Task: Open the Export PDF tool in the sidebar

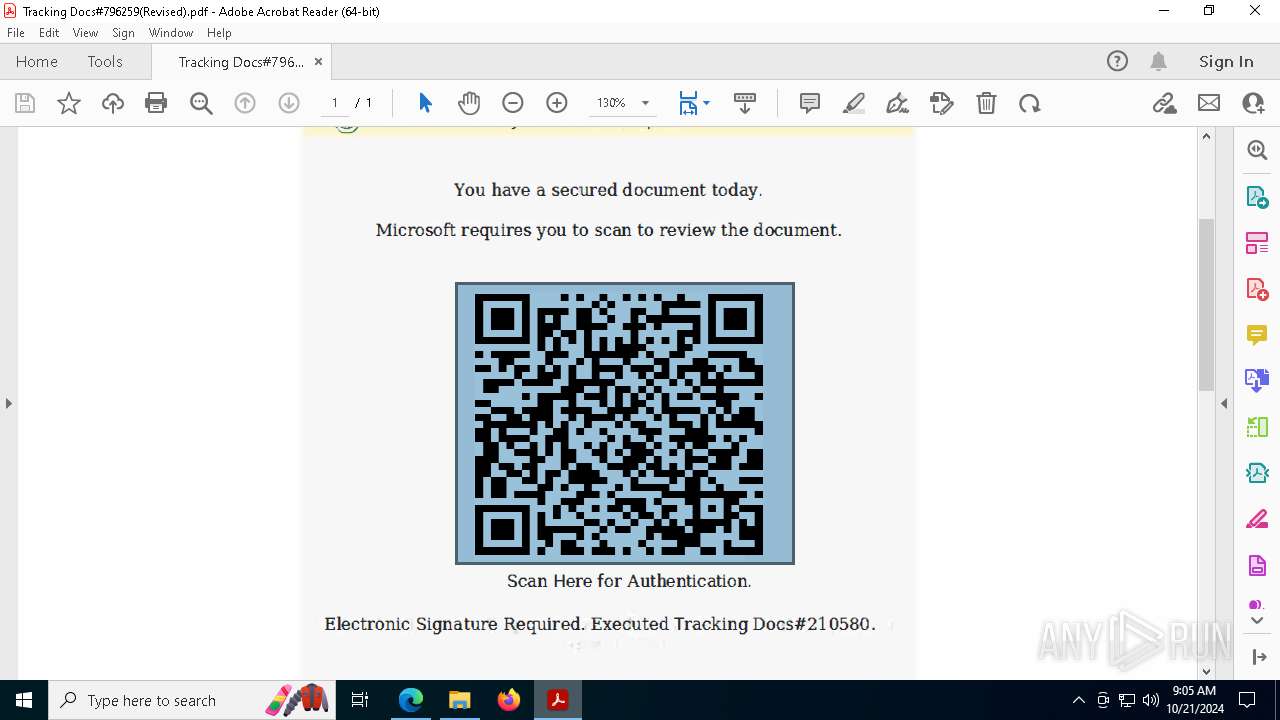Action: (x=1257, y=197)
